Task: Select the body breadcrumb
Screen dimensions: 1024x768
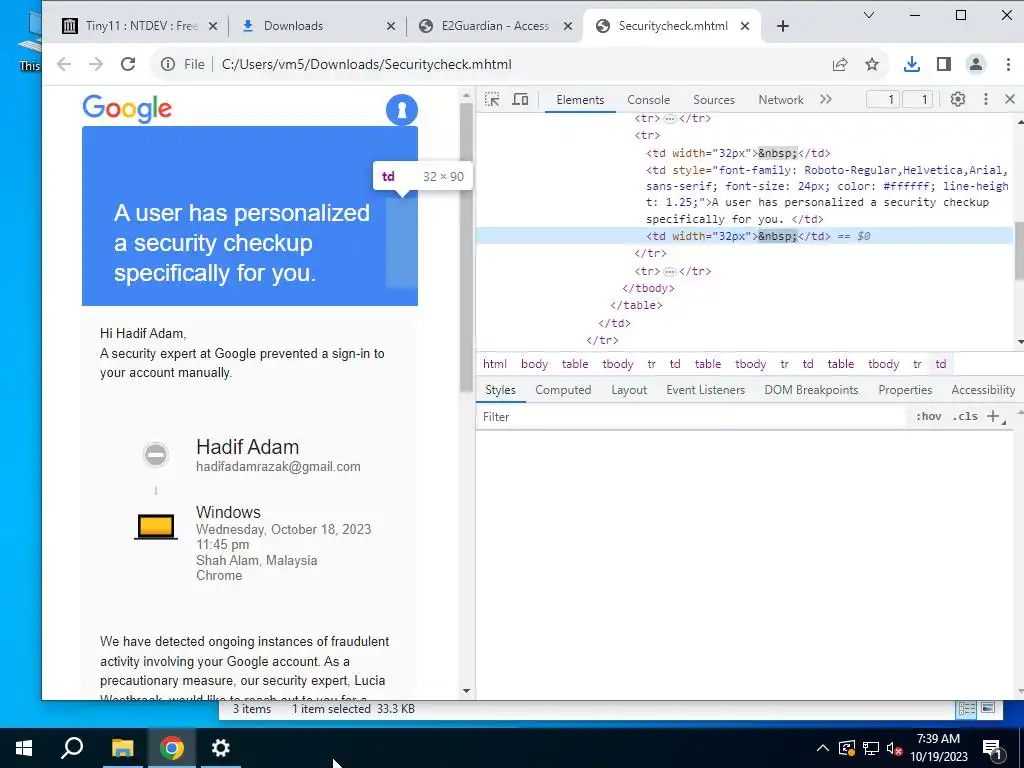Action: pyautogui.click(x=534, y=364)
